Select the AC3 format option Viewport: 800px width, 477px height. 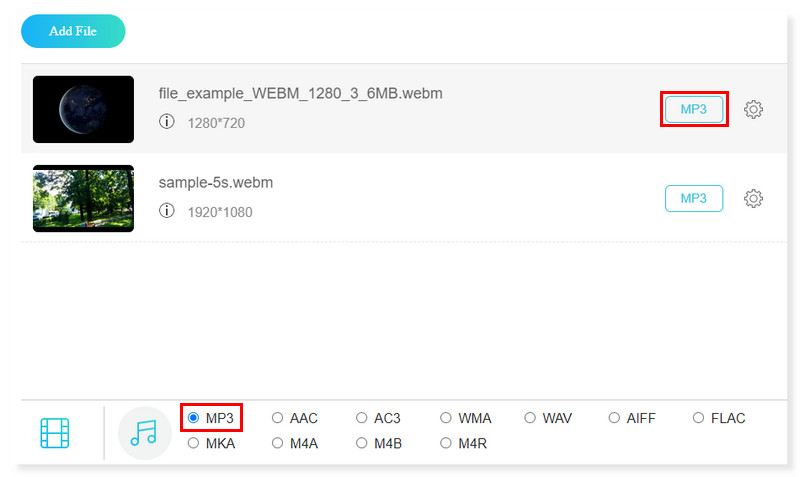coord(362,418)
